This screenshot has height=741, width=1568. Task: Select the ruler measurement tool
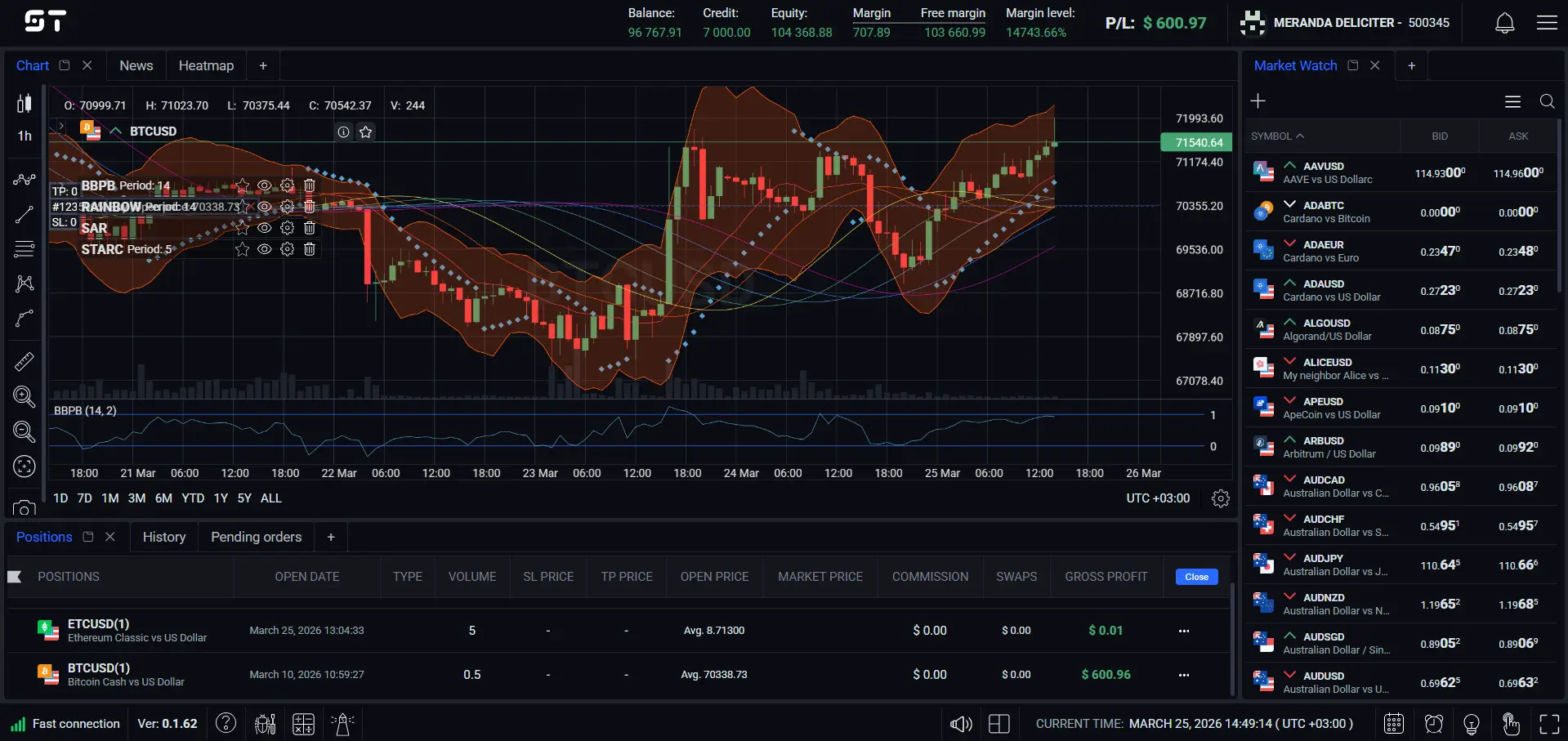tap(24, 360)
